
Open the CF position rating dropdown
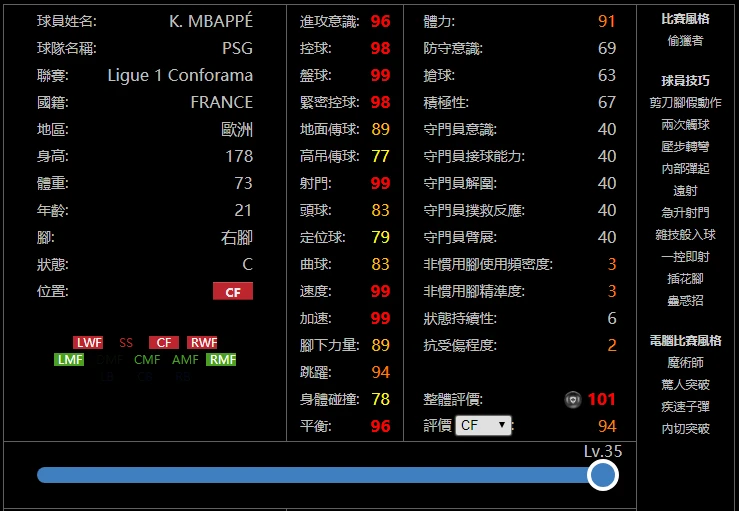pyautogui.click(x=483, y=425)
